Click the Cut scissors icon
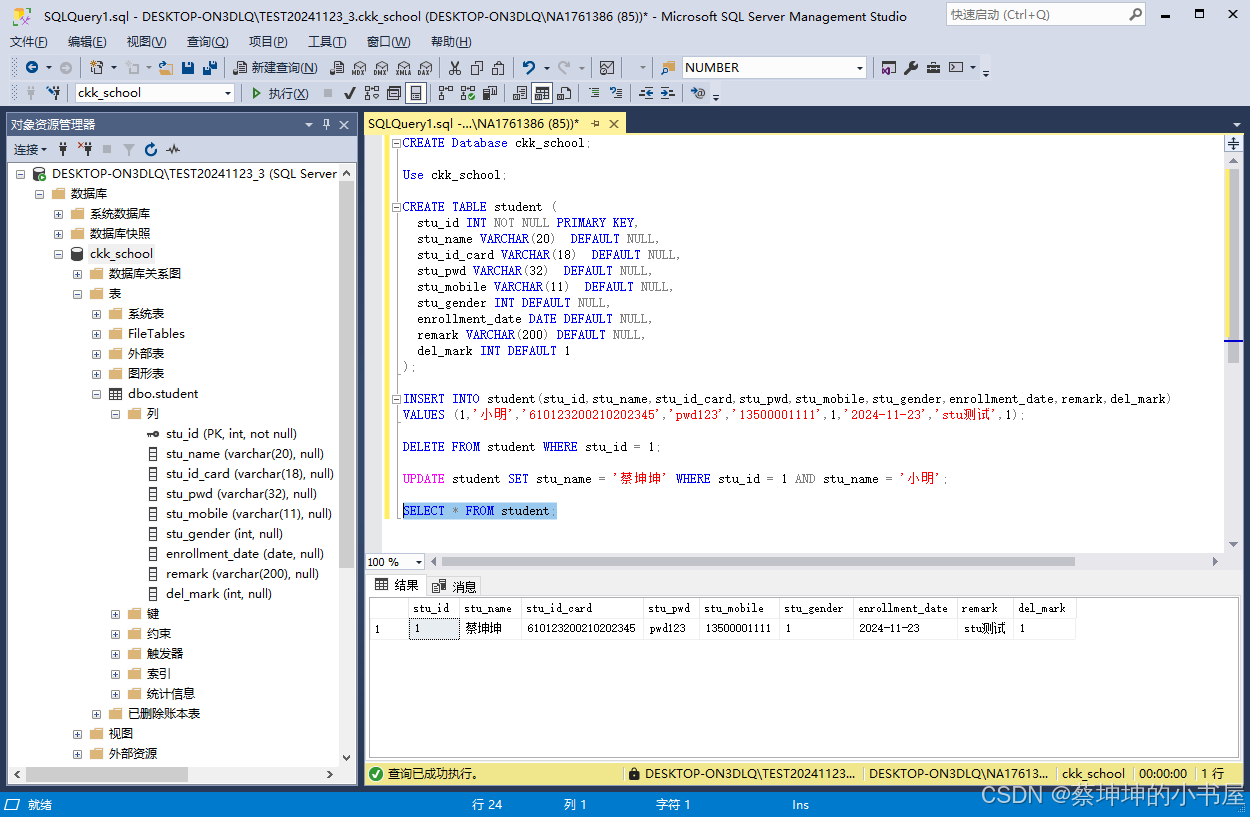 tap(454, 68)
